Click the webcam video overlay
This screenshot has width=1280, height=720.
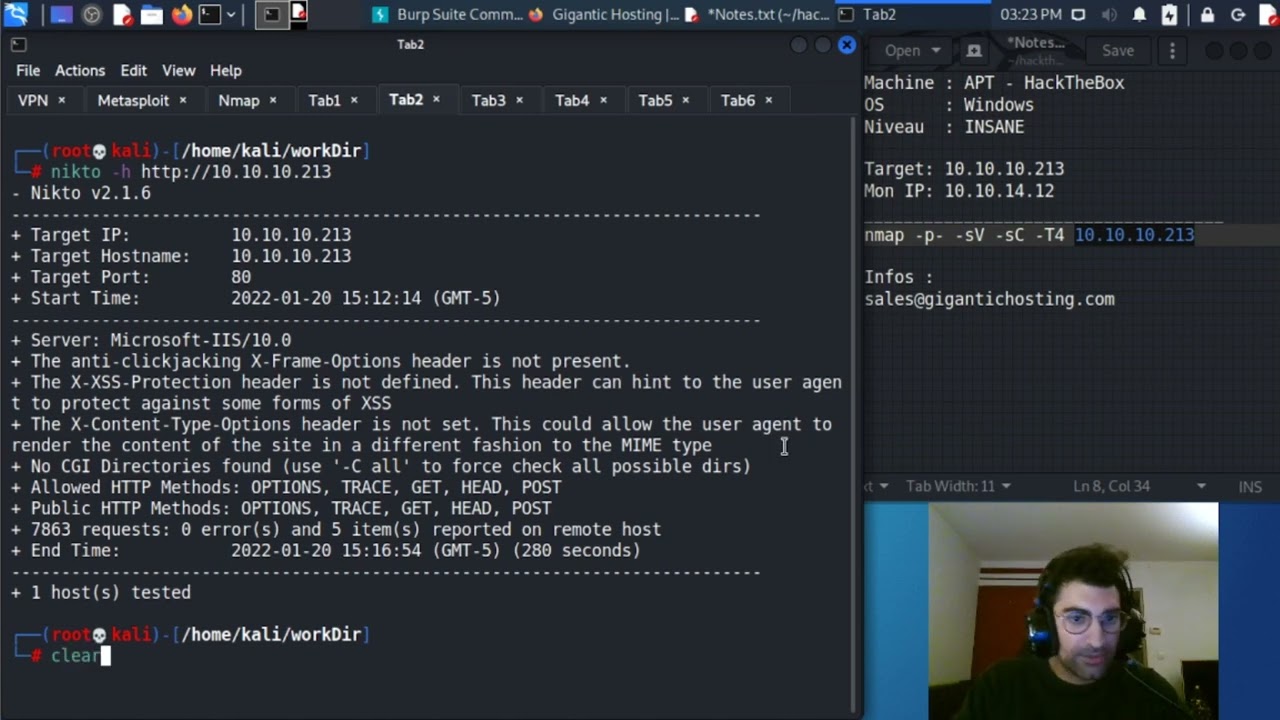(x=1072, y=611)
